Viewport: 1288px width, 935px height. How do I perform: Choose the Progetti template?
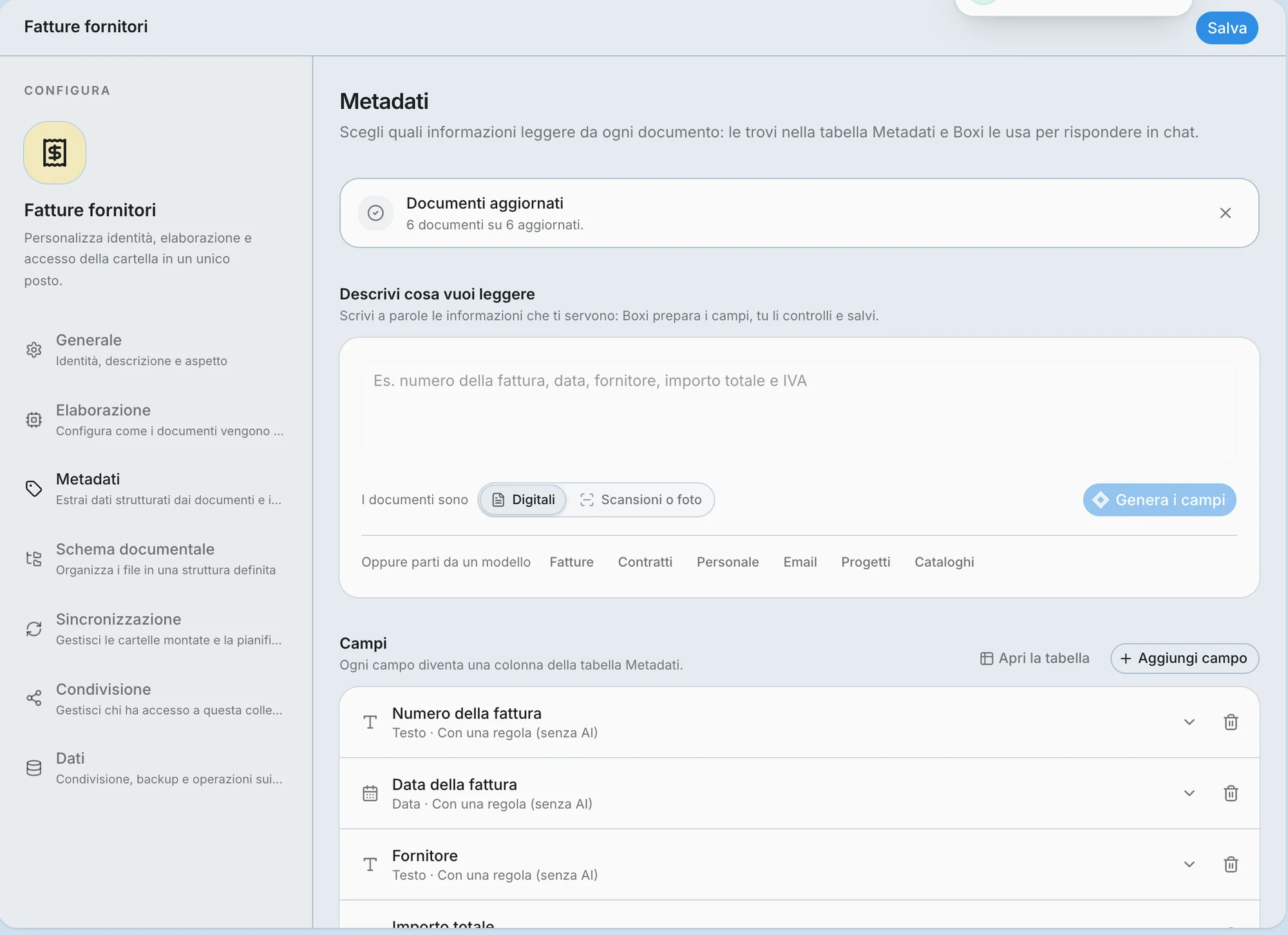pyautogui.click(x=866, y=562)
